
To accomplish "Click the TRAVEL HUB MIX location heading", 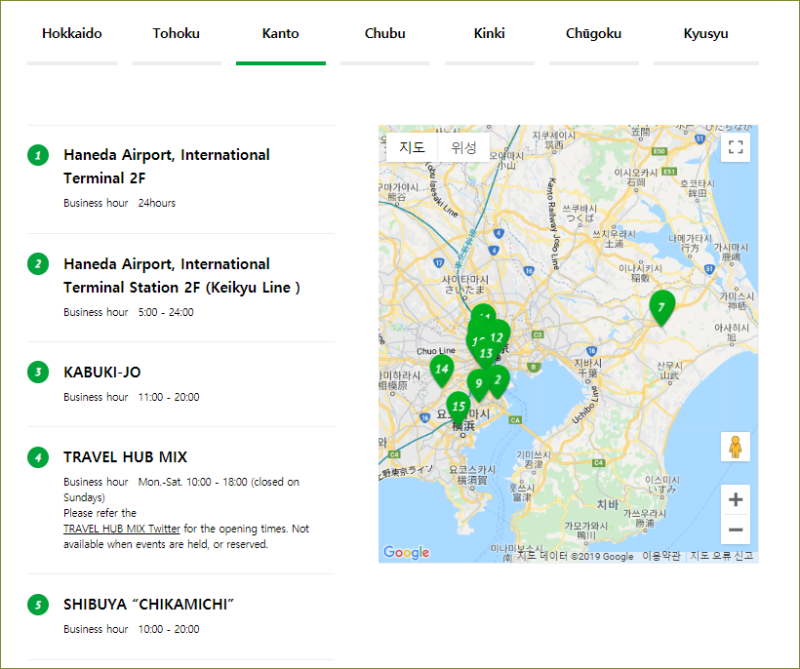I will (x=126, y=457).
